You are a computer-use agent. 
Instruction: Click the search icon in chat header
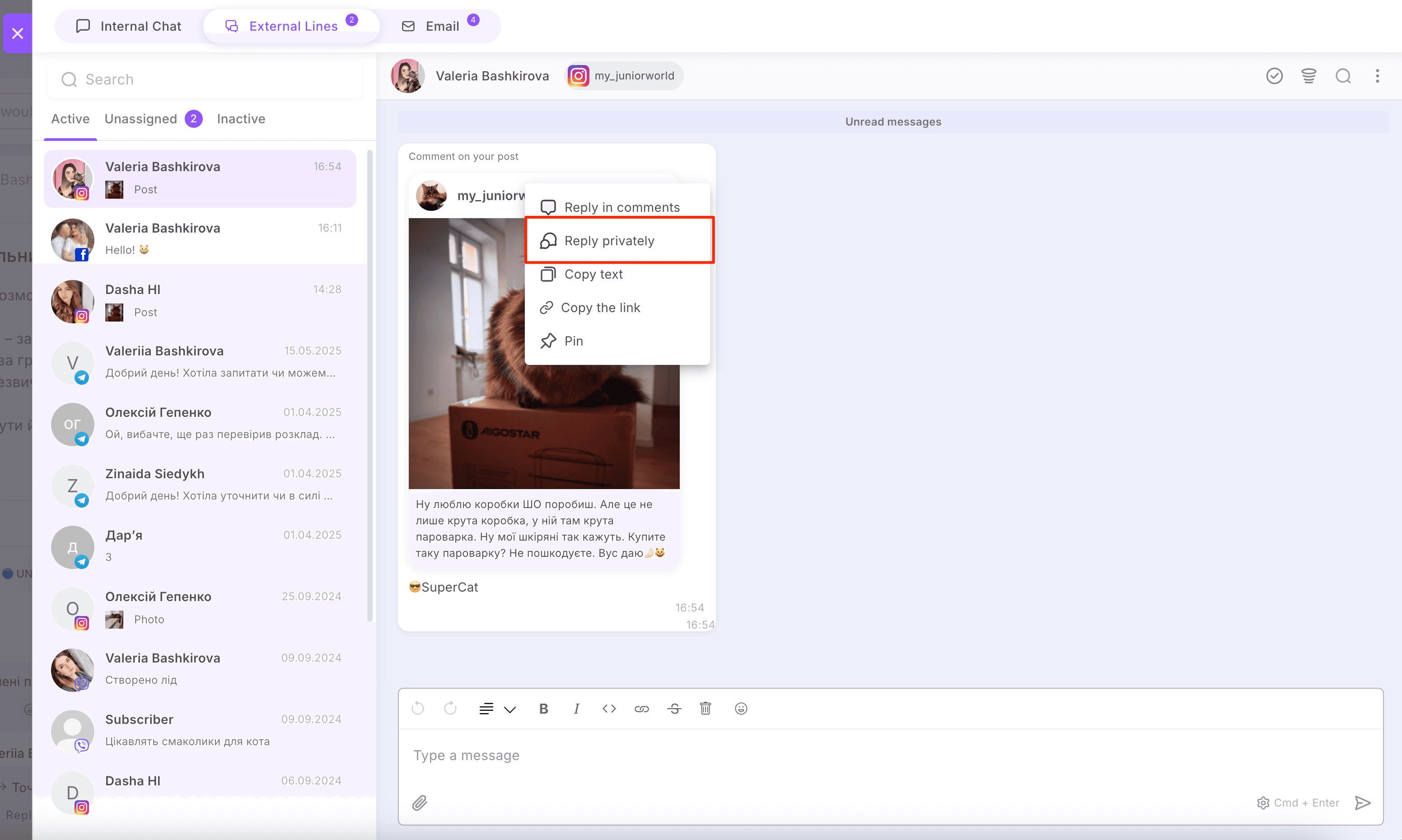(1342, 76)
